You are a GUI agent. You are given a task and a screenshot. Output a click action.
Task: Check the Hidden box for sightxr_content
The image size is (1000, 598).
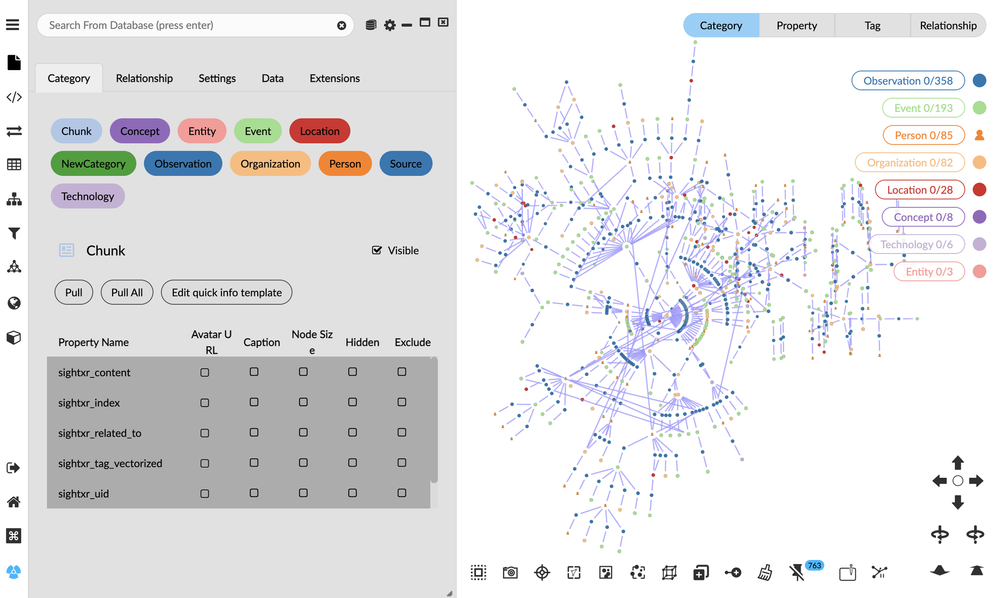pyautogui.click(x=352, y=371)
